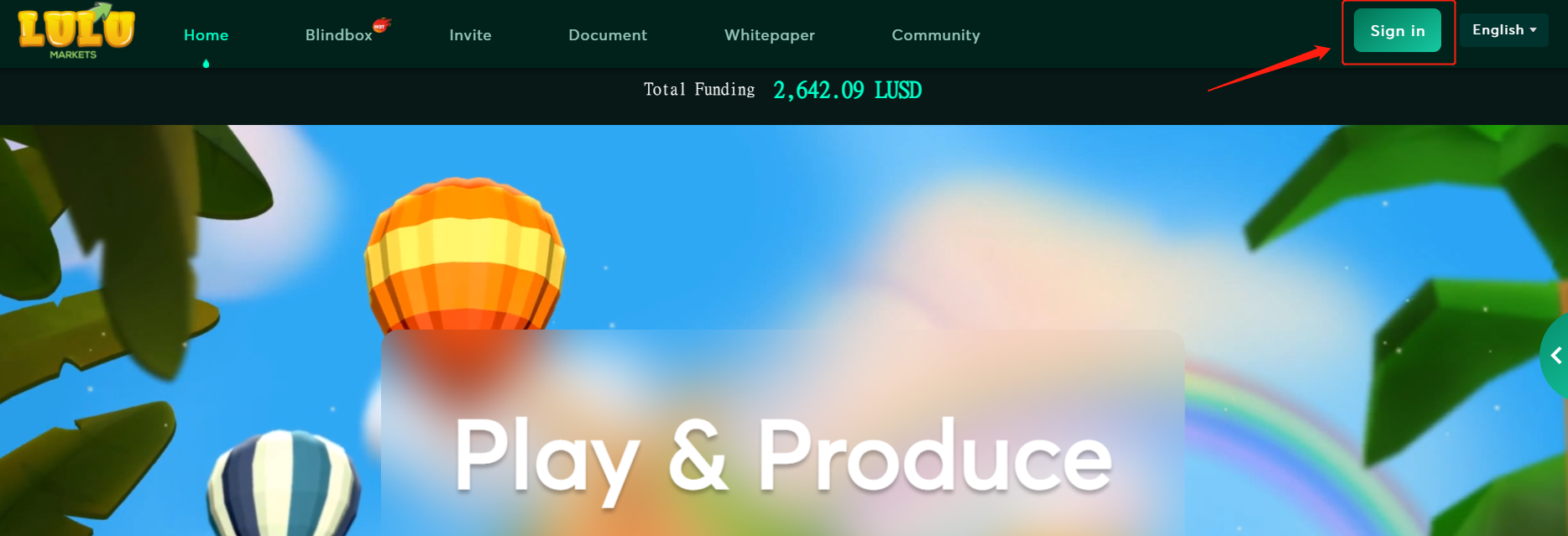Click the Total Funding label
The width and height of the screenshot is (1568, 536).
coord(699,90)
